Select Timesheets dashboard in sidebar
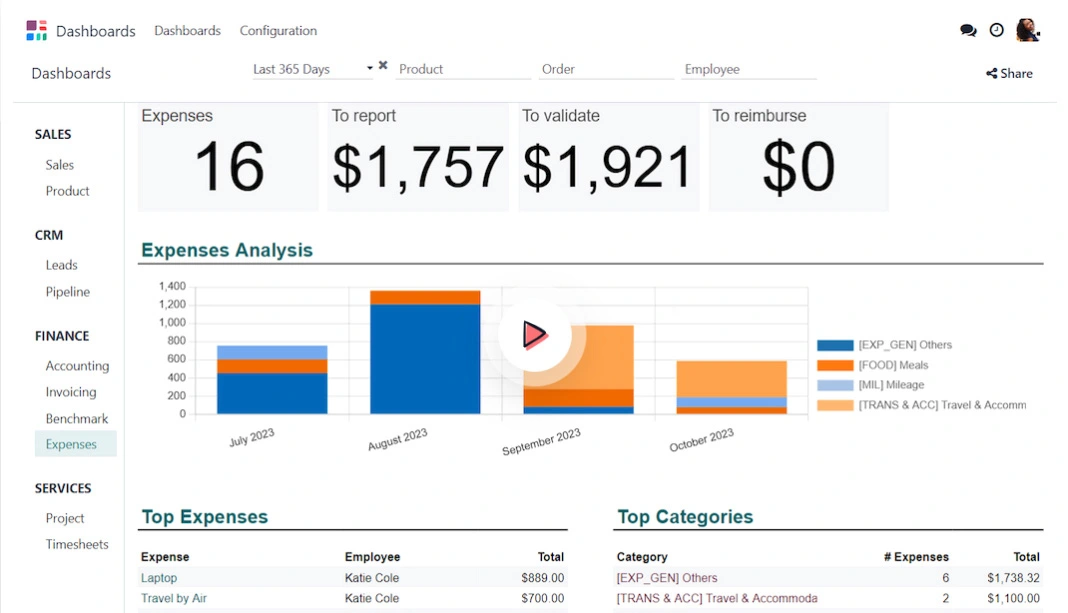Screen dimensions: 1068x613 tap(77, 544)
